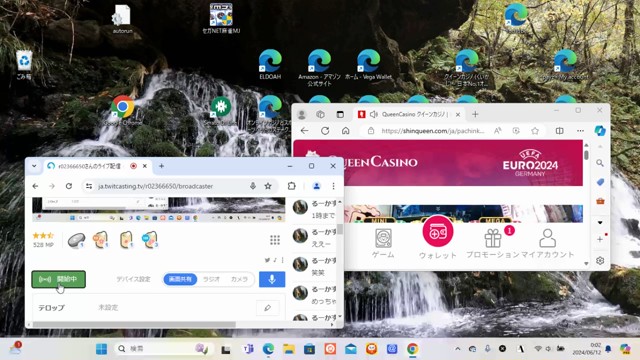640x360 pixels.
Task: Edit the テロップ caption with pencil button
Action: (267, 308)
